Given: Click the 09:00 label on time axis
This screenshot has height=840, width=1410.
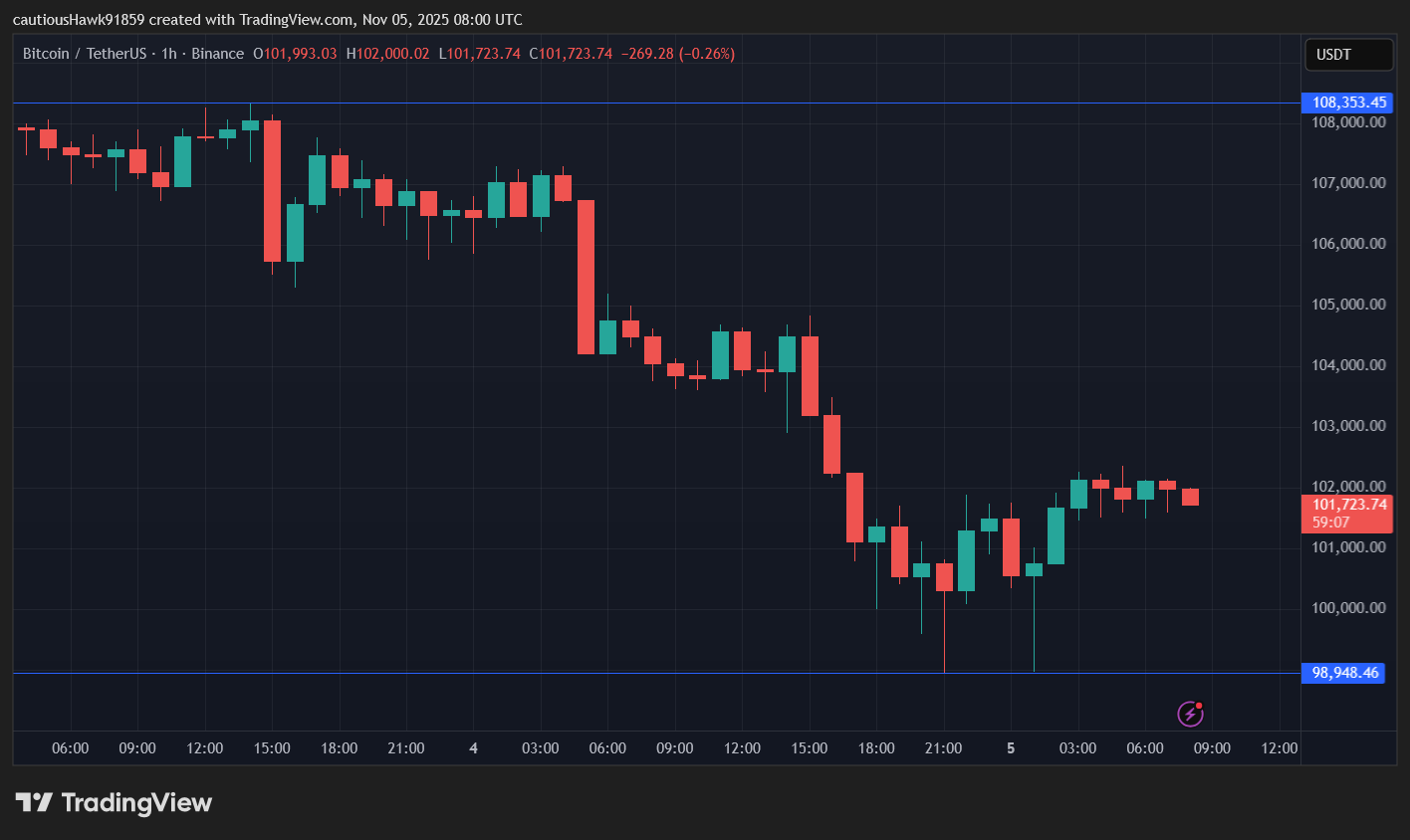Looking at the screenshot, I should pos(136,747).
